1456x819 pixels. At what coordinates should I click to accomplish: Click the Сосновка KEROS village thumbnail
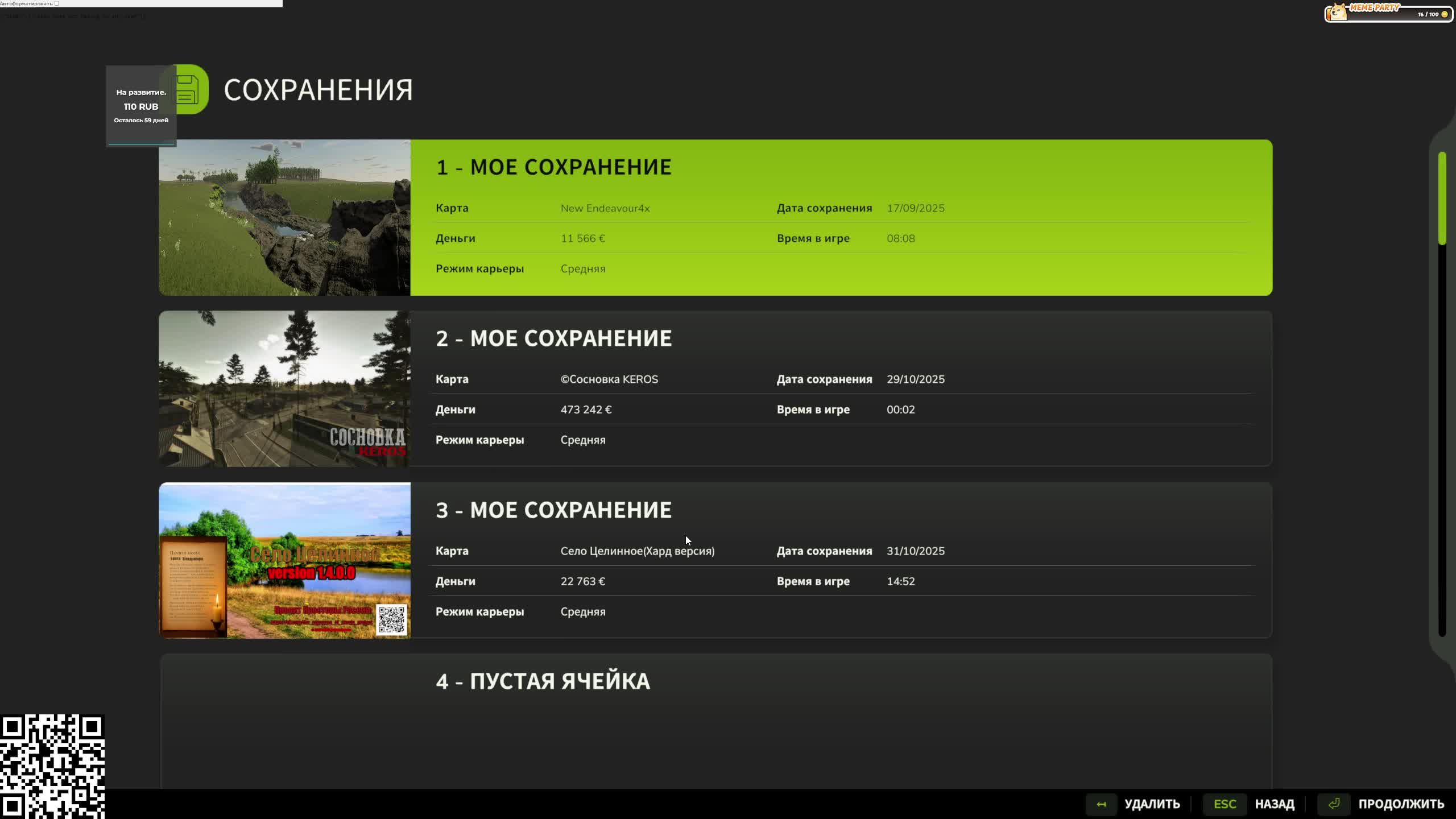284,388
